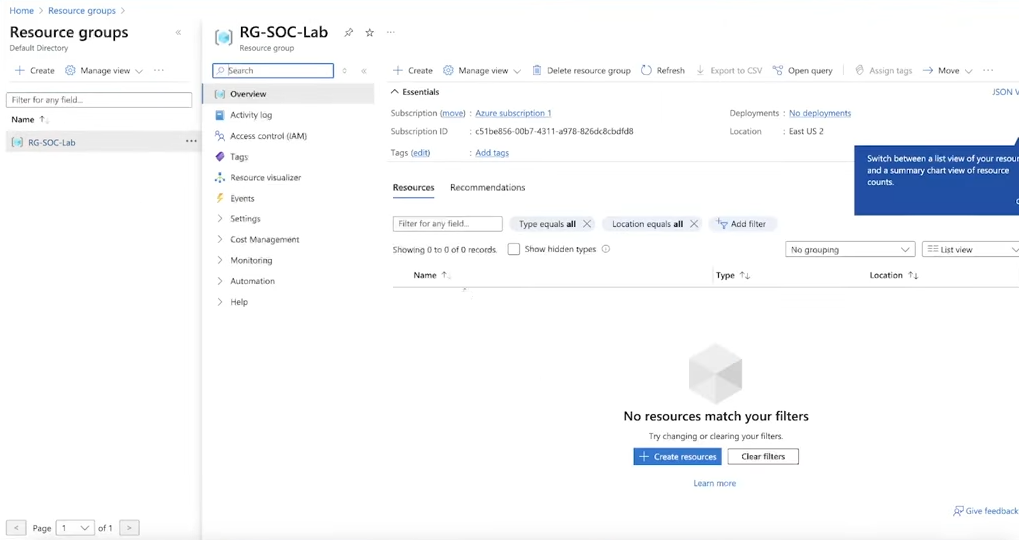Click Assign tags in the toolbar
The image size is (1019, 540).
[x=883, y=70]
